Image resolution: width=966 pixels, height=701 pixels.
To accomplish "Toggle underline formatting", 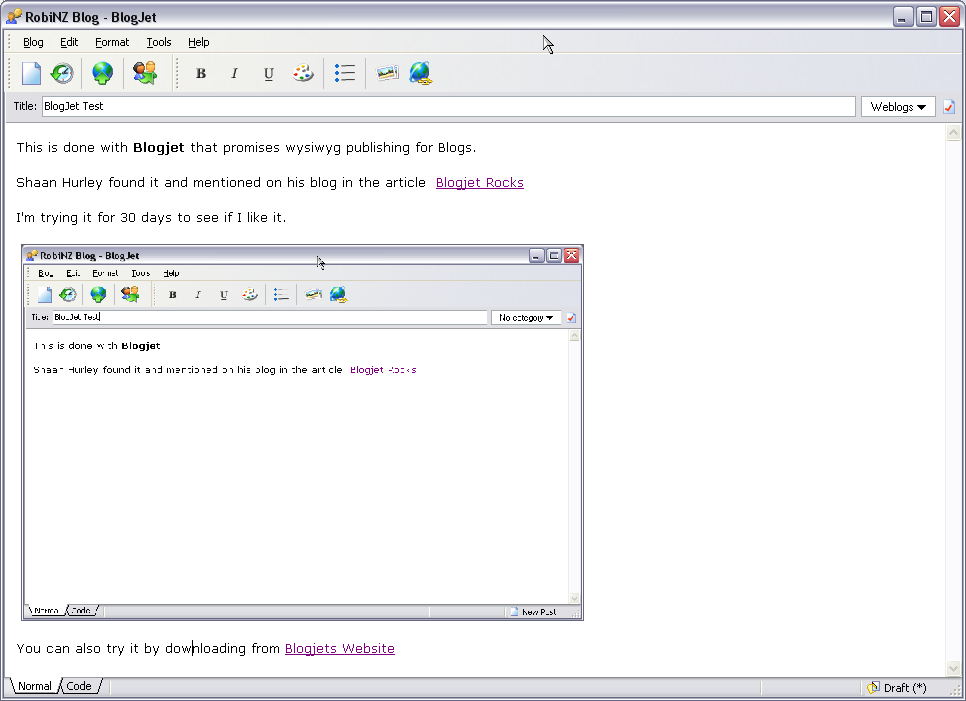I will [x=268, y=73].
